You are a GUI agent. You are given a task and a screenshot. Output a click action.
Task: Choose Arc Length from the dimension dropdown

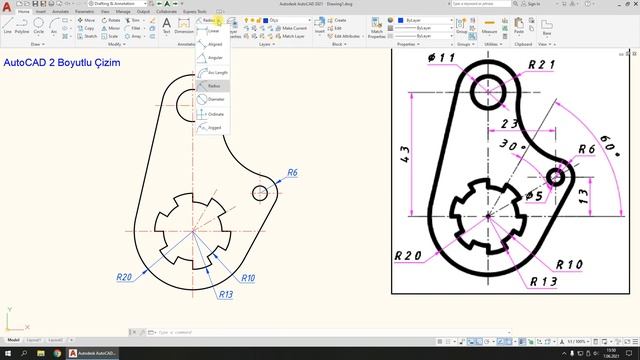[x=212, y=72]
